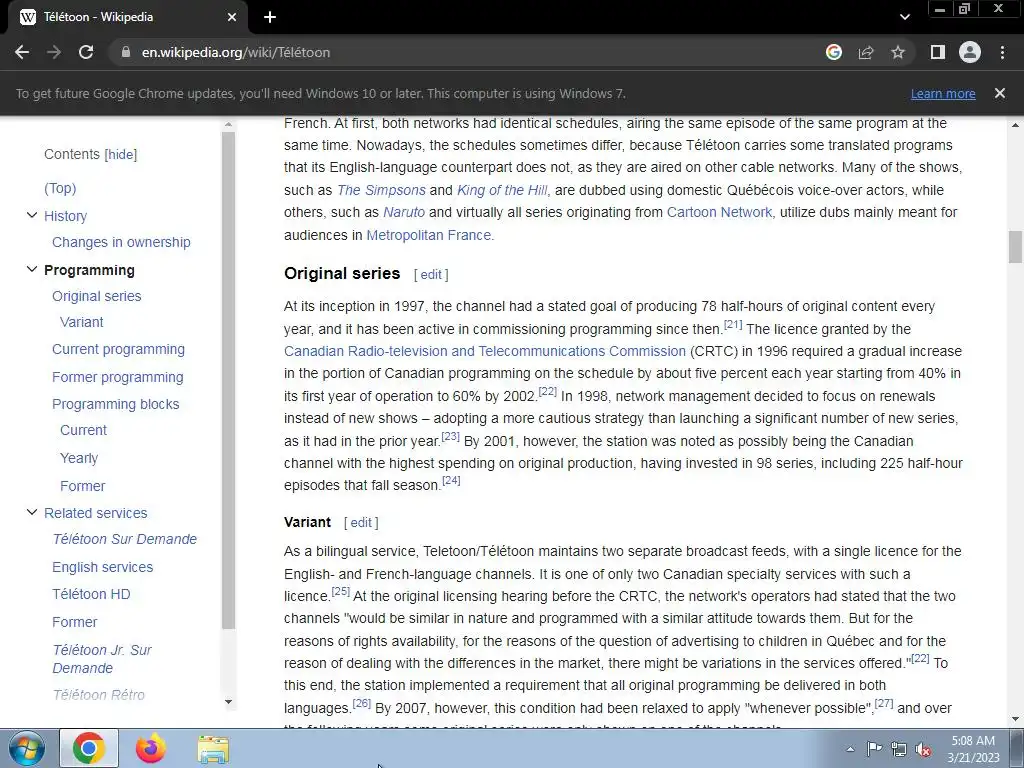Collapse the History section in contents
1024x768 pixels.
coord(31,215)
